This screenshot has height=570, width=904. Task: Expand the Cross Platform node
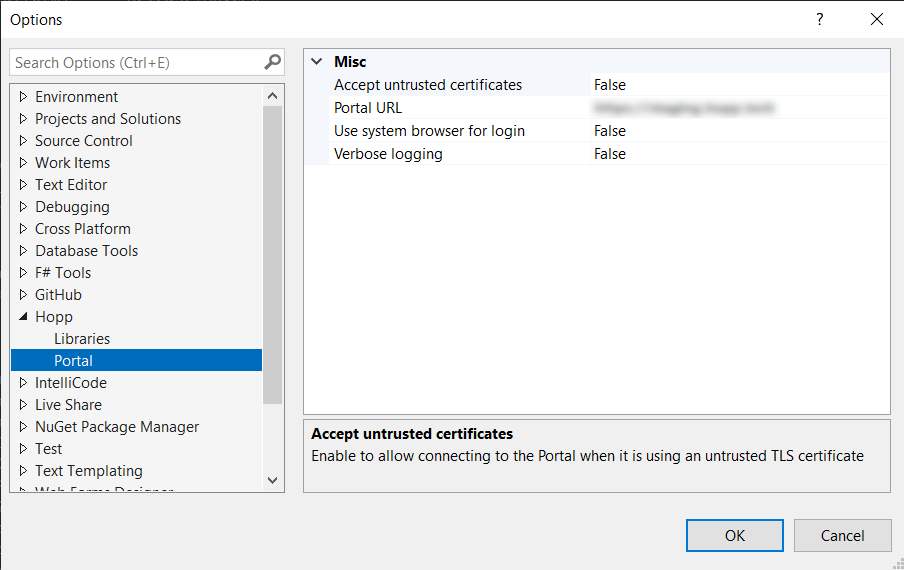click(23, 228)
